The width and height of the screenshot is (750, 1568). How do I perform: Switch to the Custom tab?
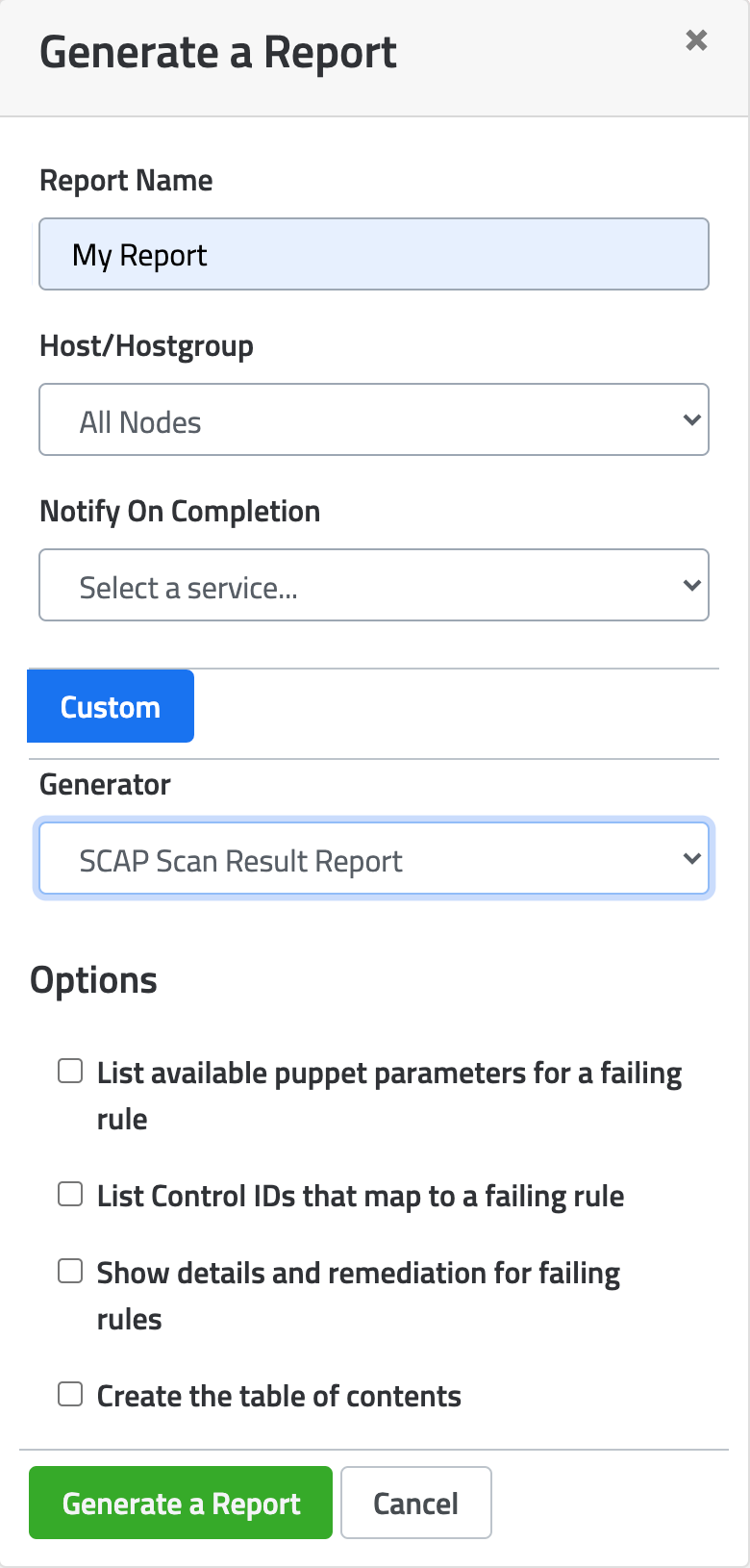[111, 707]
